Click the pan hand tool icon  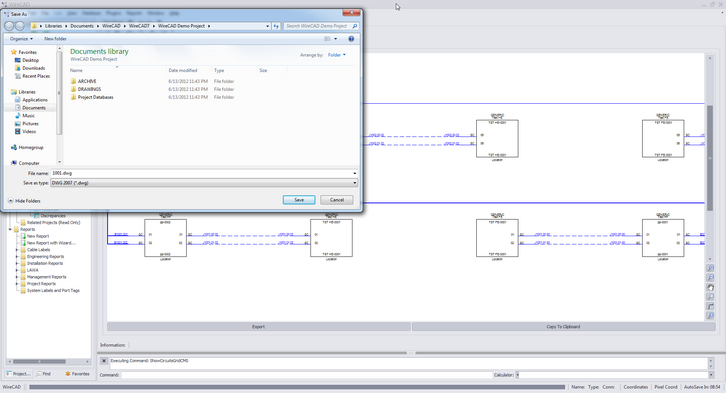tap(710, 287)
